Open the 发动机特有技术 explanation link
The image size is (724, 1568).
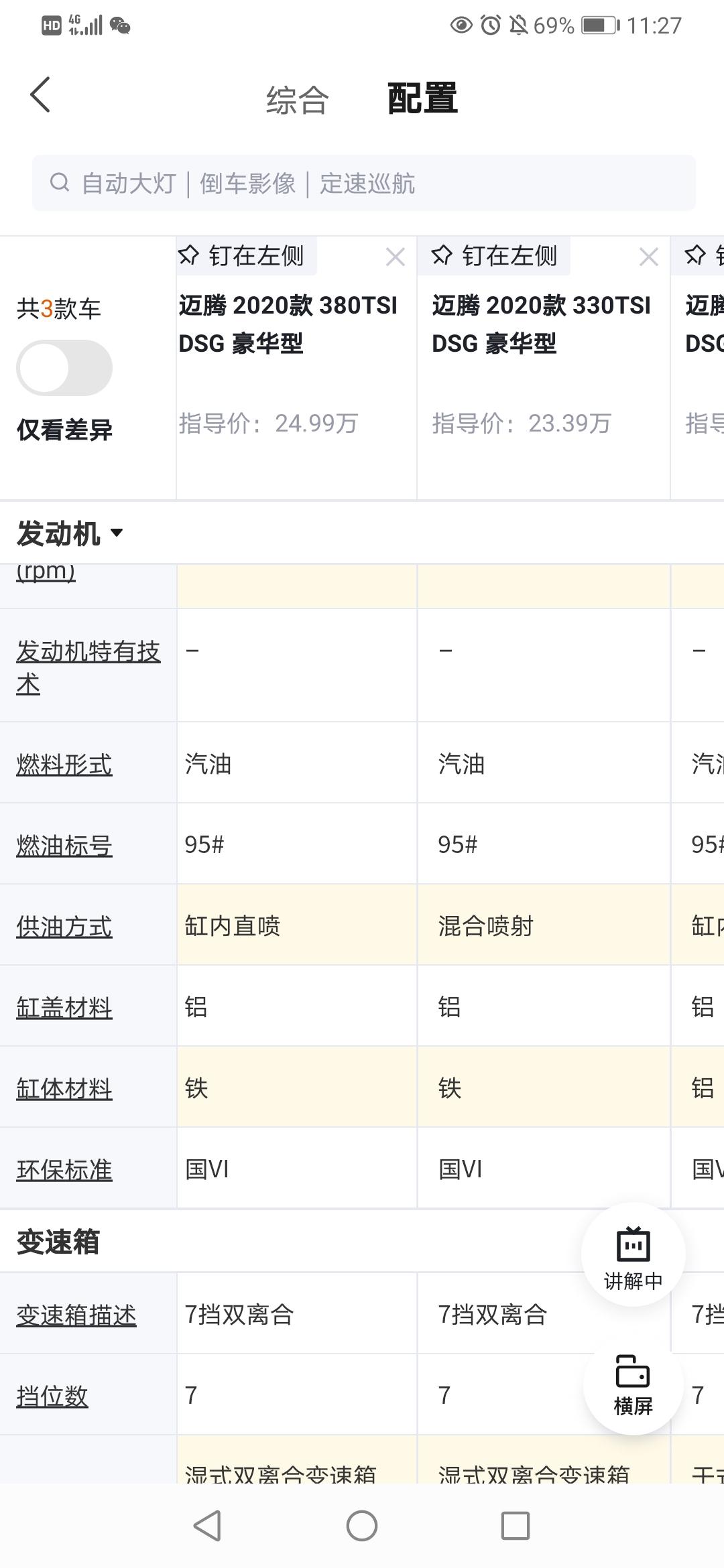coord(88,667)
